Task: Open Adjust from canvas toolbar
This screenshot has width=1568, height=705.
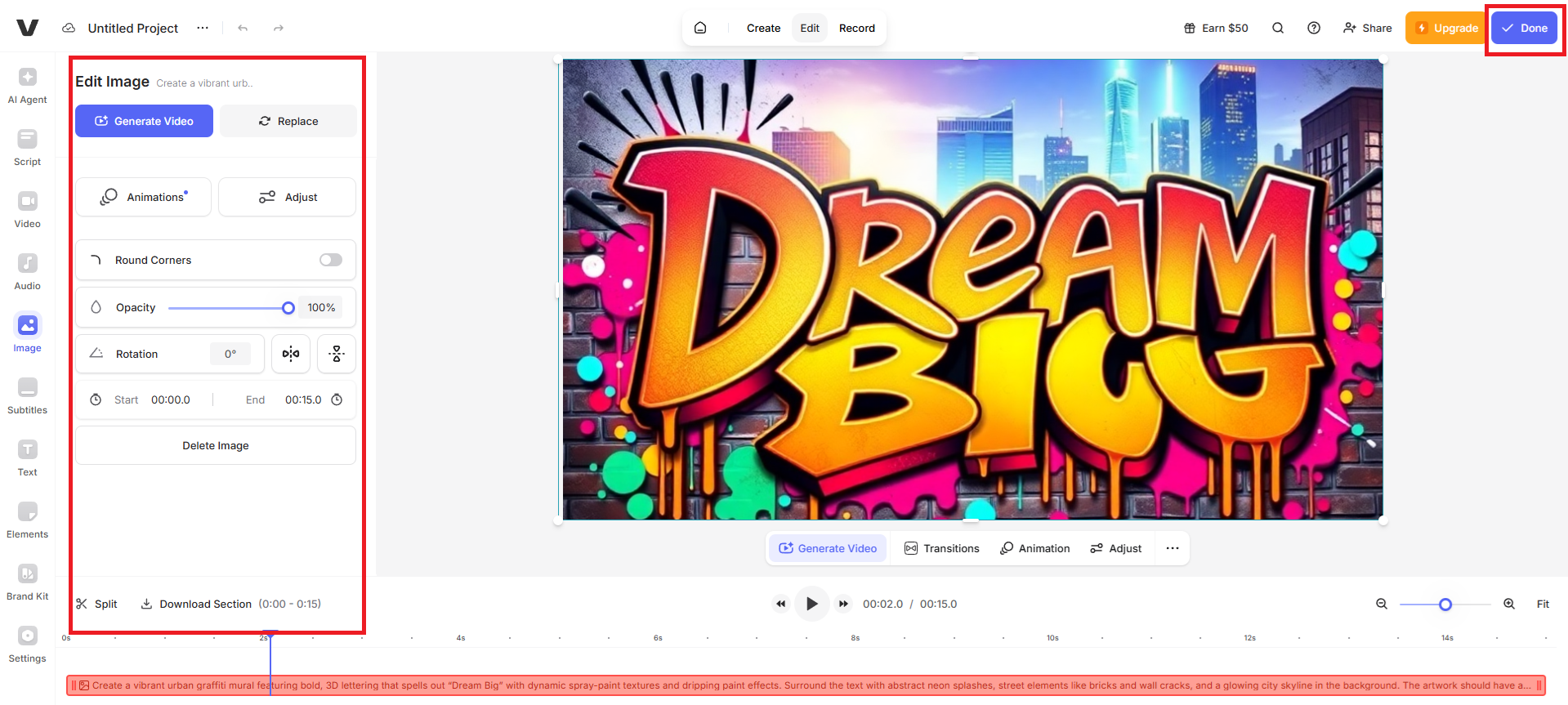Action: click(1115, 548)
